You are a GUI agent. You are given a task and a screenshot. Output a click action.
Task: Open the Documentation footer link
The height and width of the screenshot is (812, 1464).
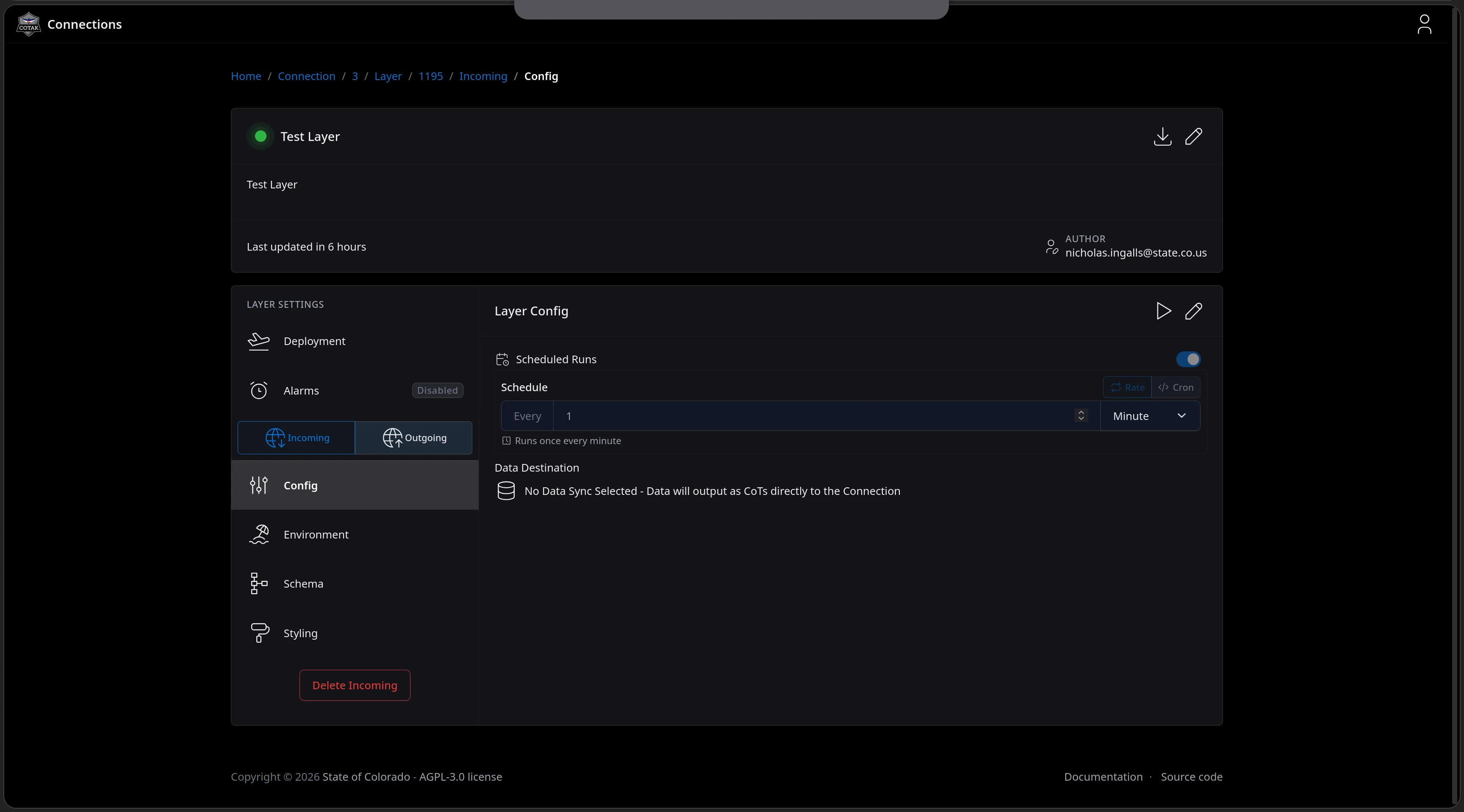tap(1103, 777)
